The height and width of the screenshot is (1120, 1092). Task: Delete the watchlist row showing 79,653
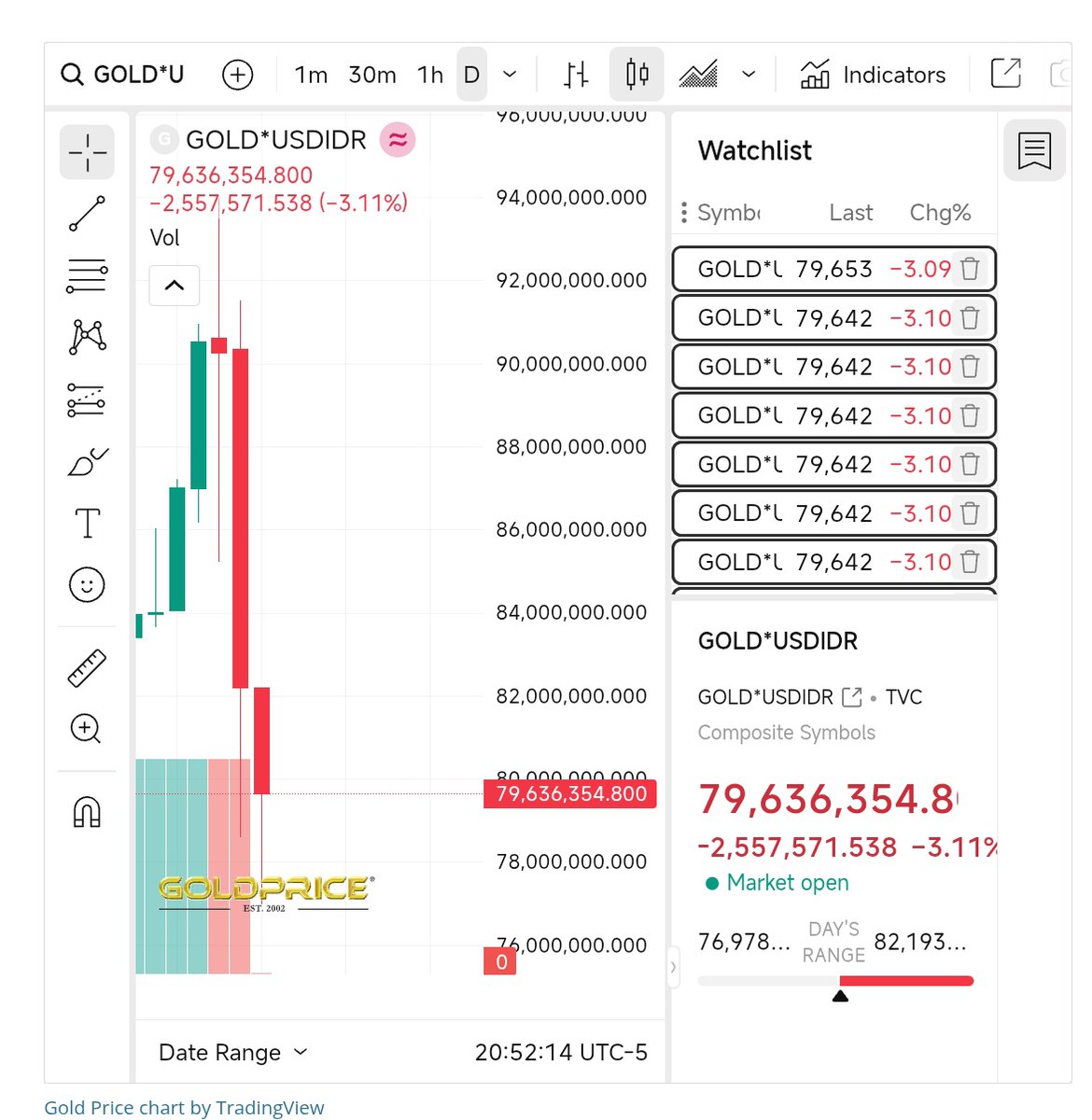coord(970,269)
